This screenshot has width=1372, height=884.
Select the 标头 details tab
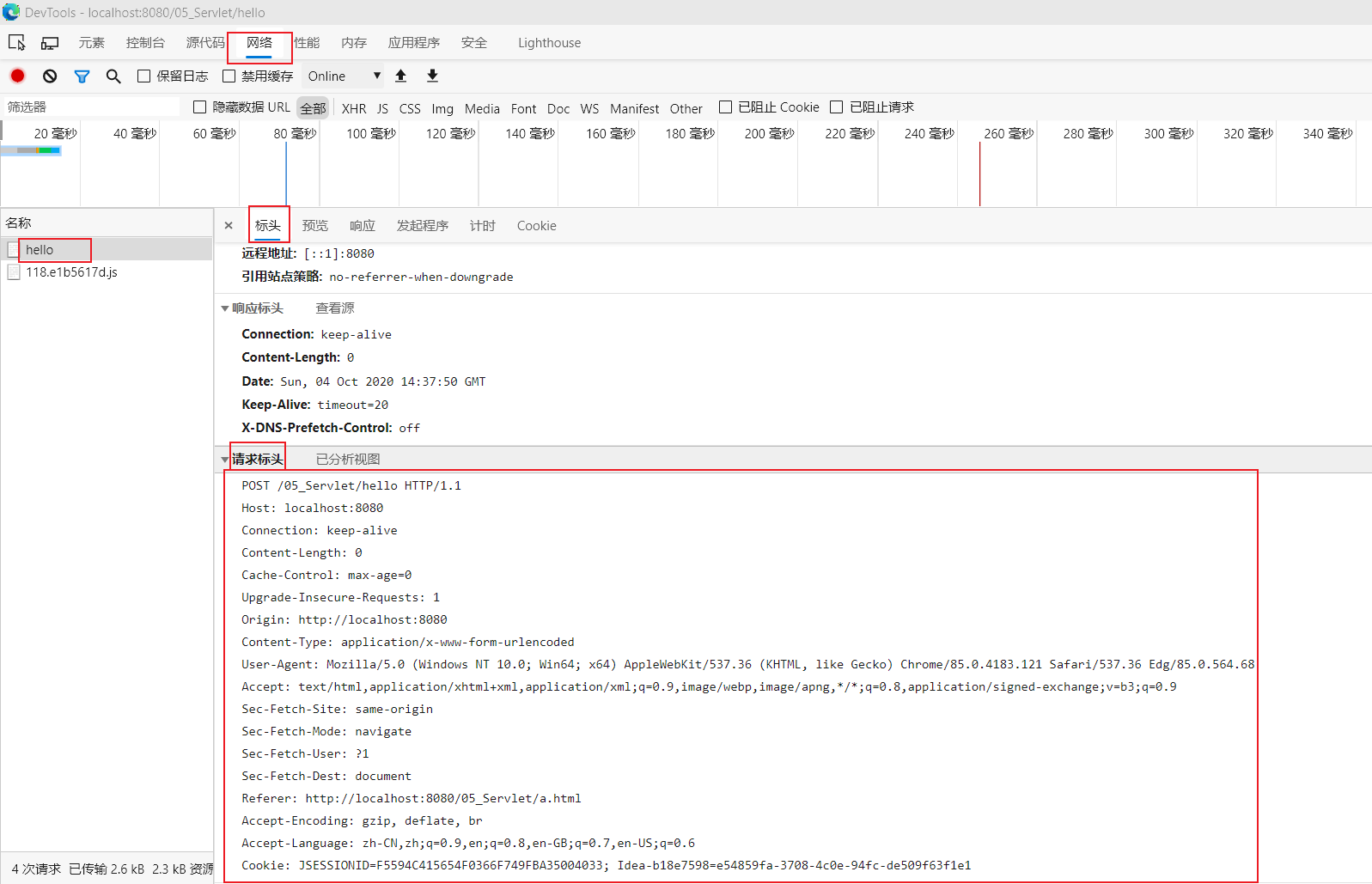point(268,225)
